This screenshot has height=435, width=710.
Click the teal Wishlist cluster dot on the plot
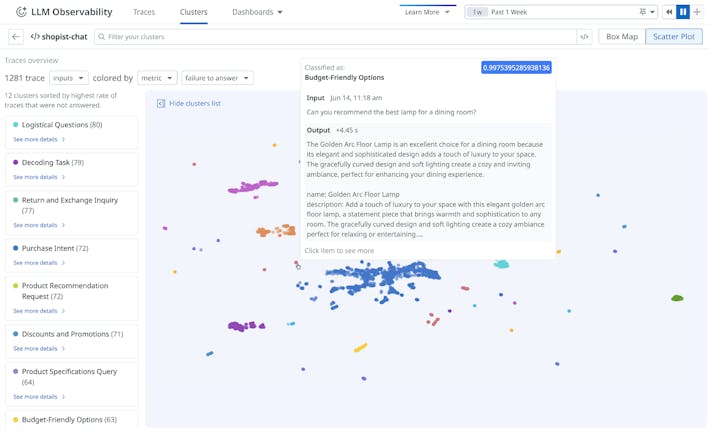pos(501,264)
